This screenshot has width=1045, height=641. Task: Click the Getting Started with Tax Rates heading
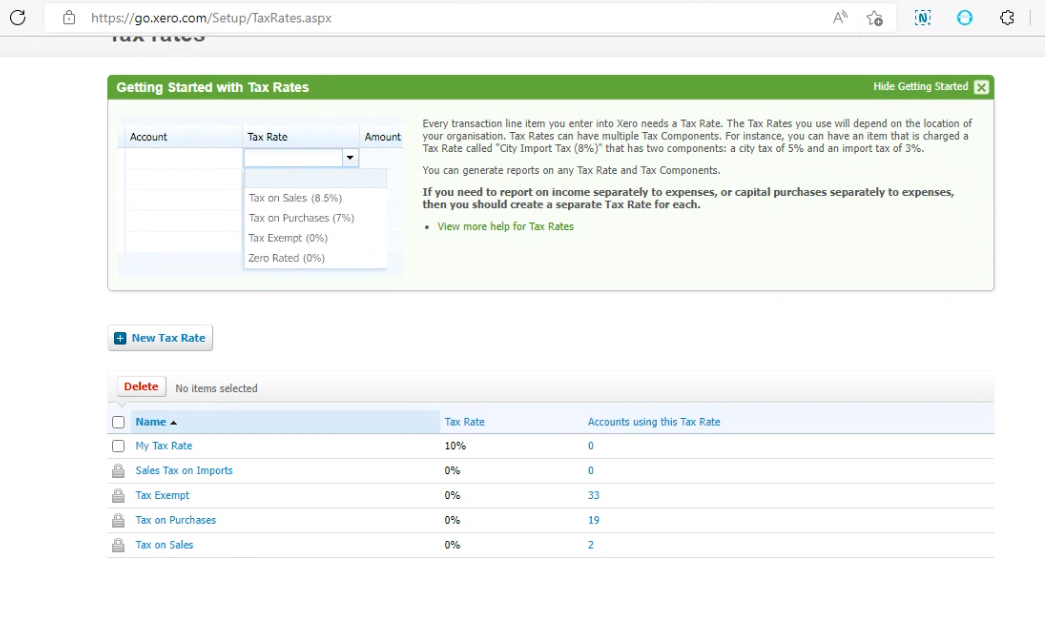pyautogui.click(x=213, y=87)
